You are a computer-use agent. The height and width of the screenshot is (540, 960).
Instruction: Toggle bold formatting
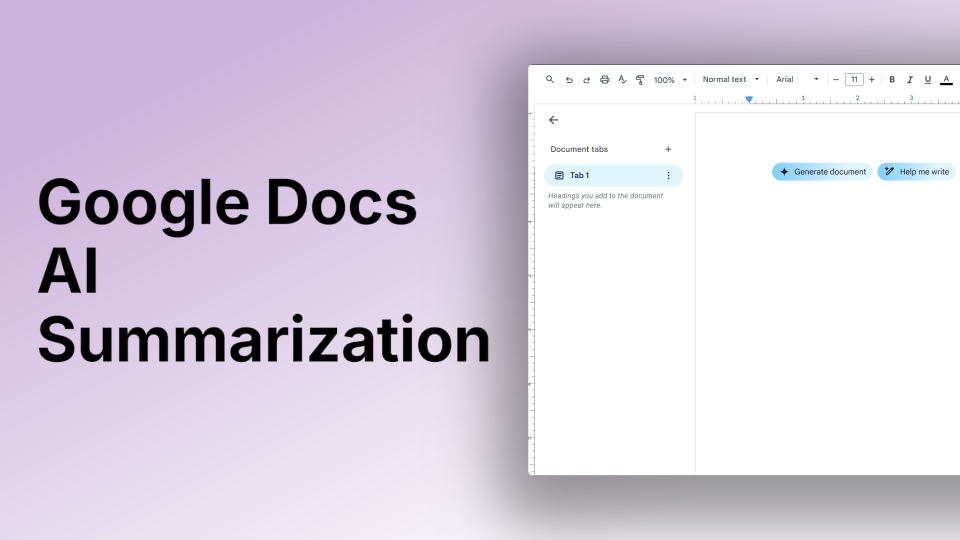tap(892, 80)
